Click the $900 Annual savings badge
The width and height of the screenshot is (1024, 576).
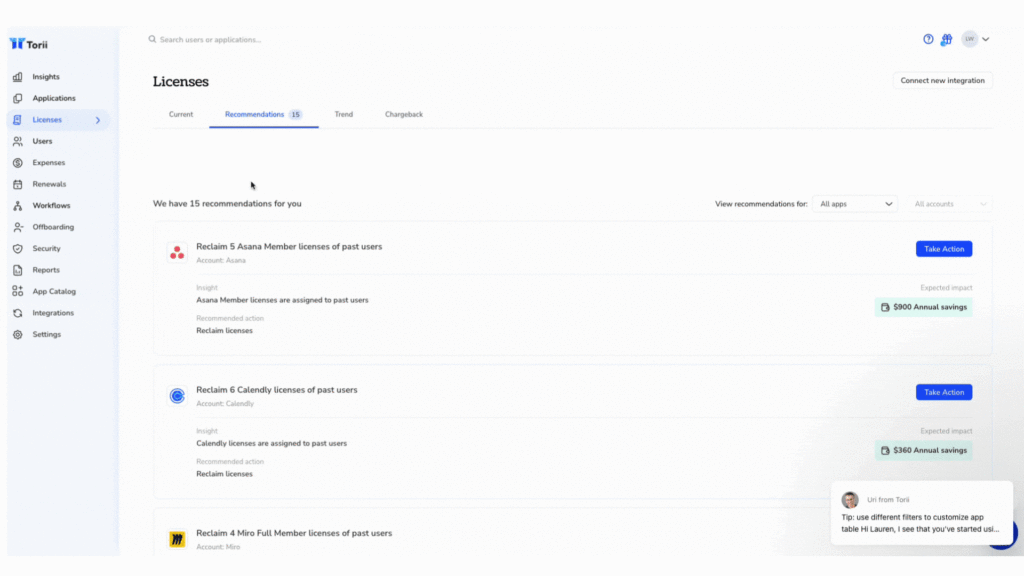click(923, 307)
